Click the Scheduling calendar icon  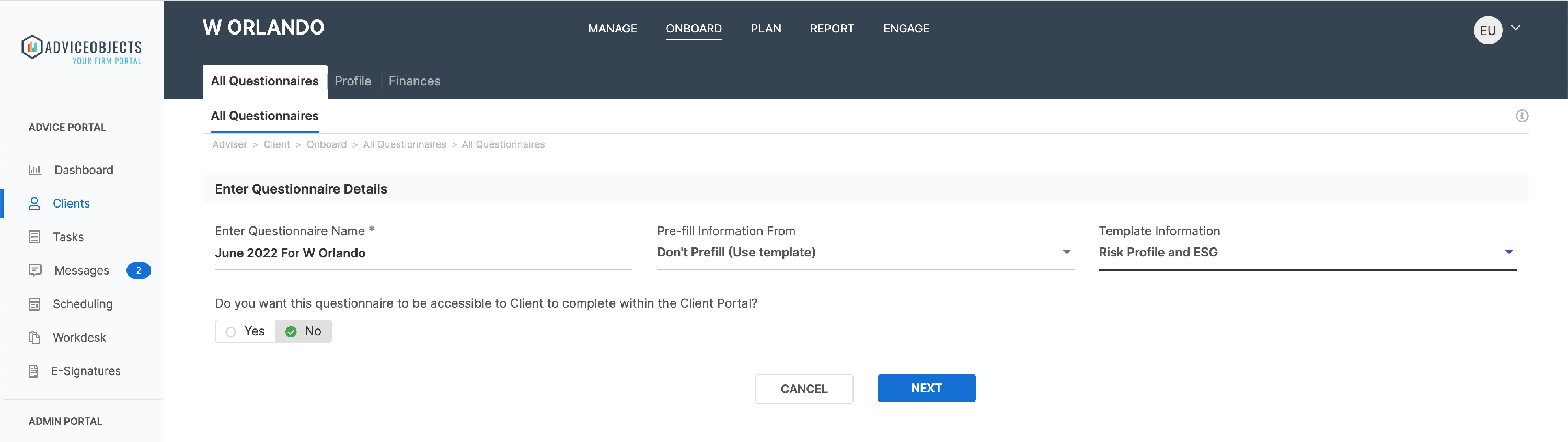tap(34, 304)
